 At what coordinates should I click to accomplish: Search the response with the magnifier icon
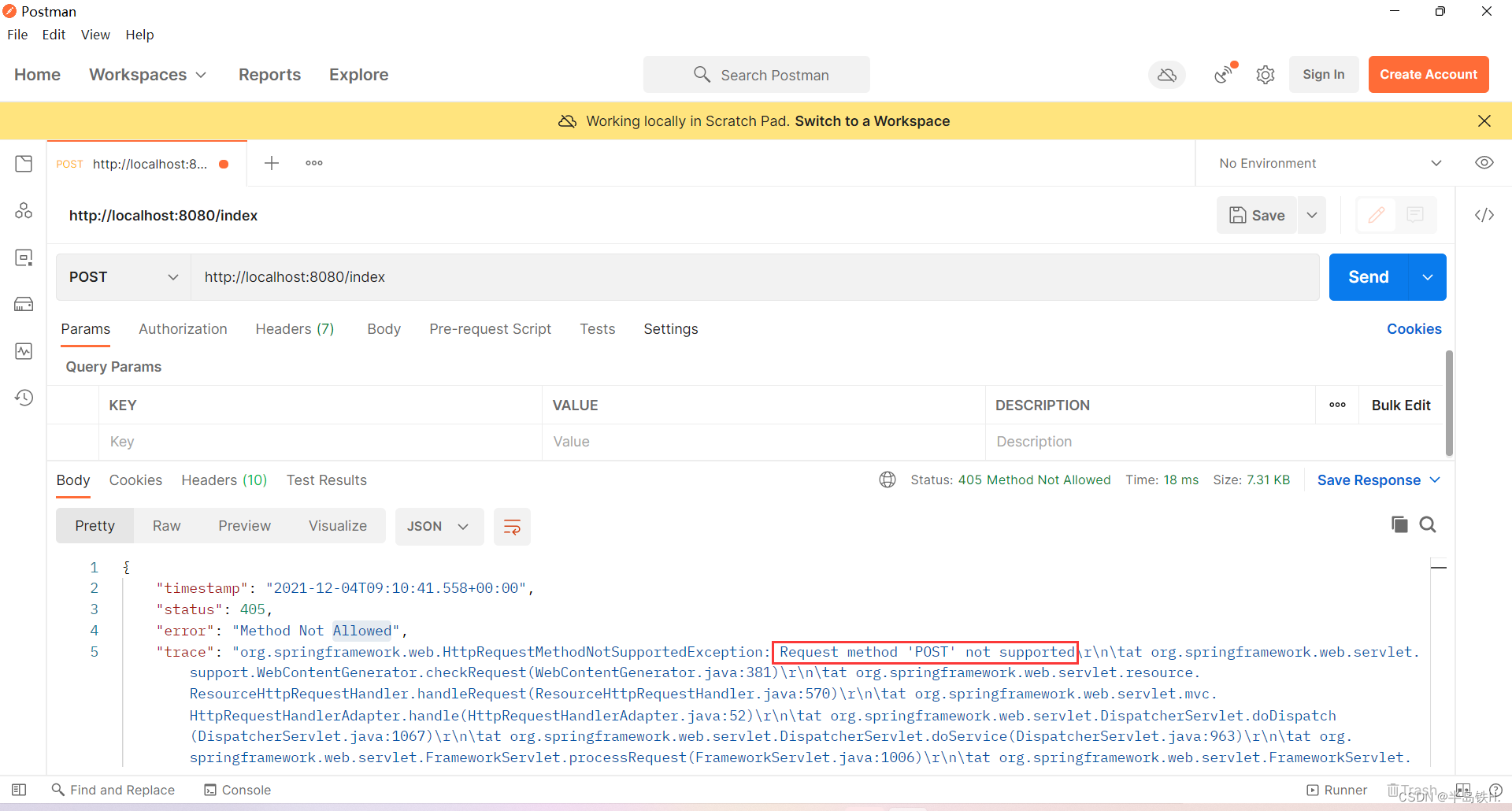[x=1428, y=524]
